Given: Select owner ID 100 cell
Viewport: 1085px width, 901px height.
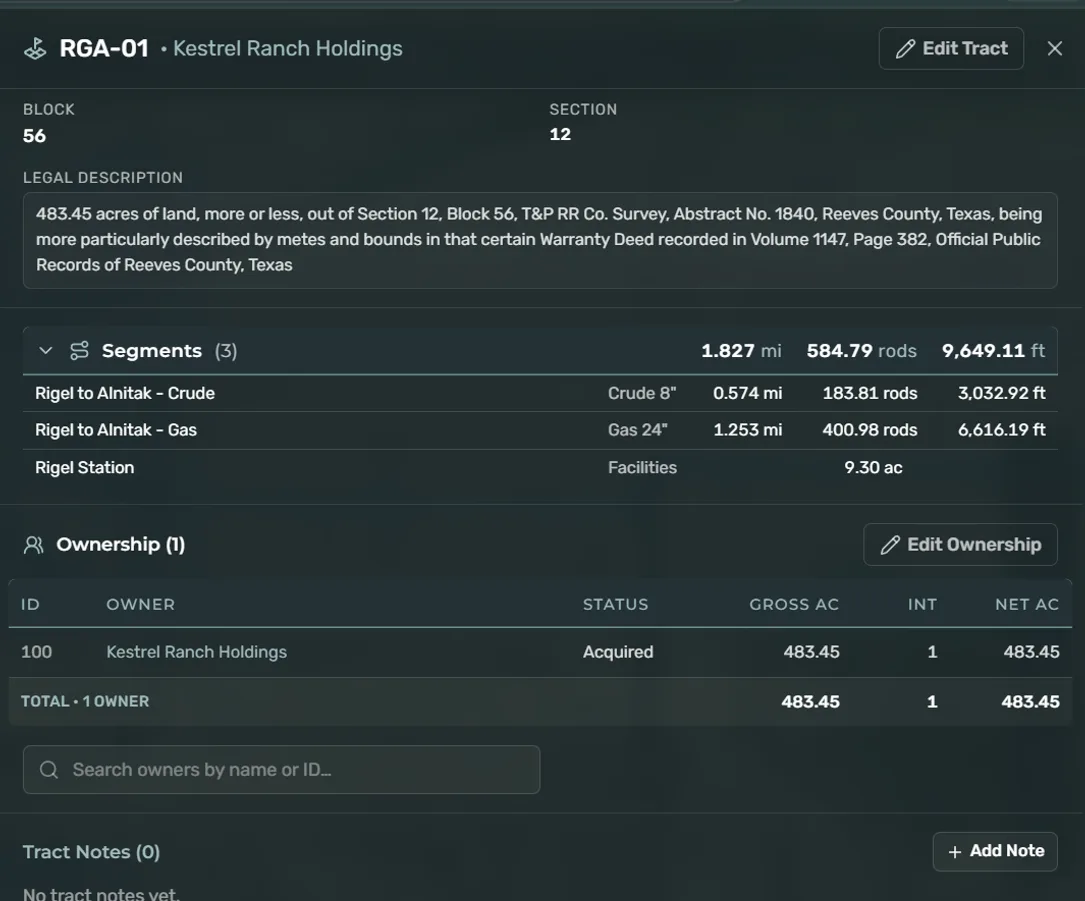Looking at the screenshot, I should point(36,652).
